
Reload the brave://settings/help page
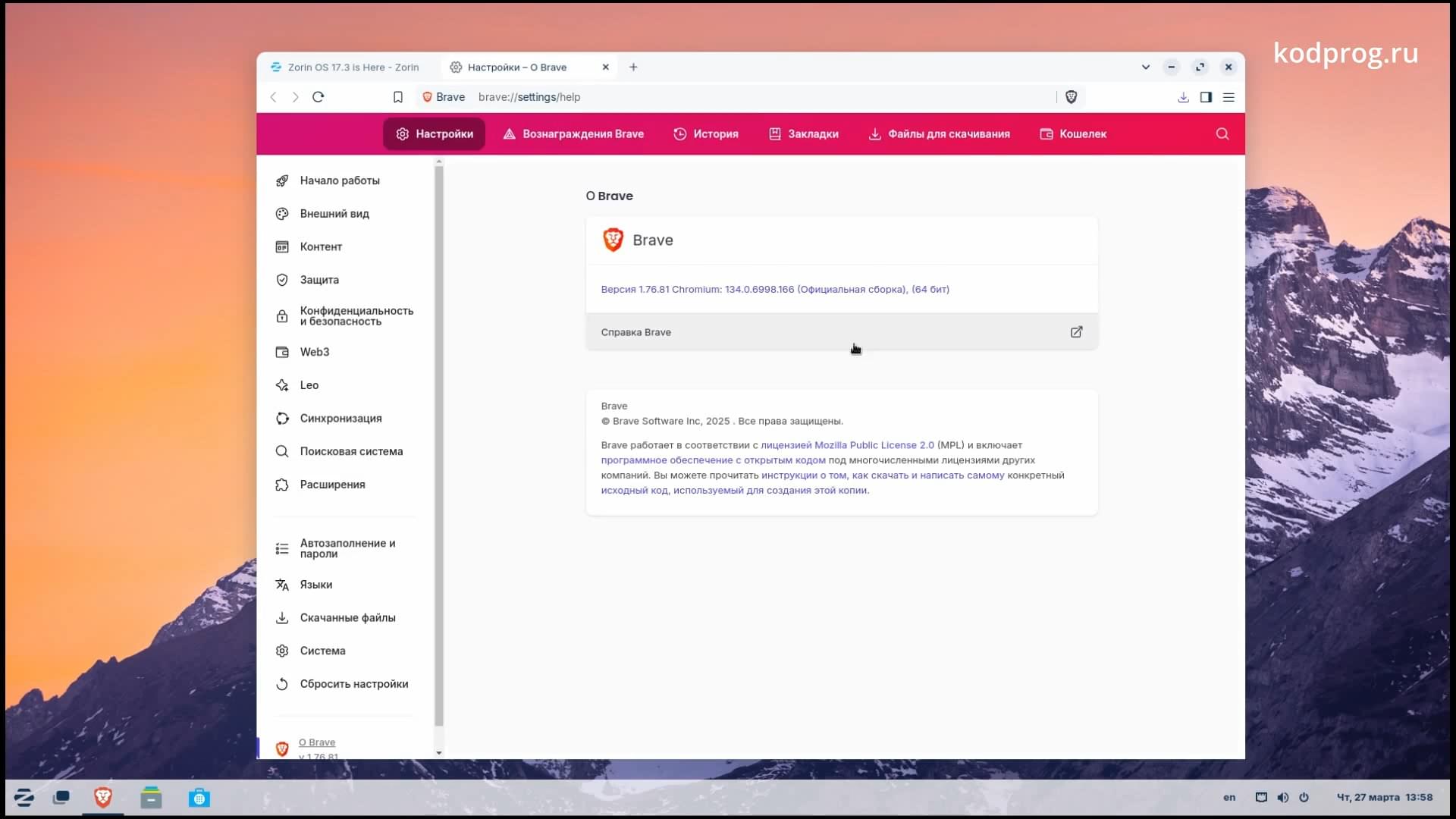[x=318, y=97]
